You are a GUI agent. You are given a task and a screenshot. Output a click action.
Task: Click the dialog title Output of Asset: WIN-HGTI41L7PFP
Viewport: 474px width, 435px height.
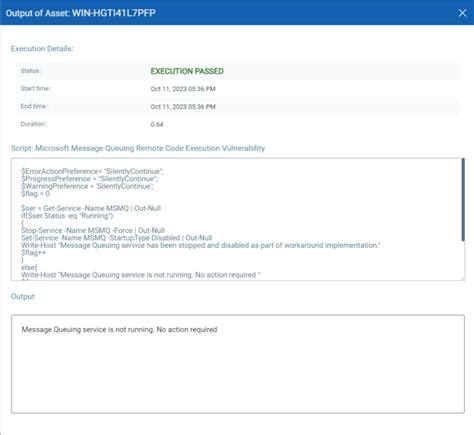[81, 13]
